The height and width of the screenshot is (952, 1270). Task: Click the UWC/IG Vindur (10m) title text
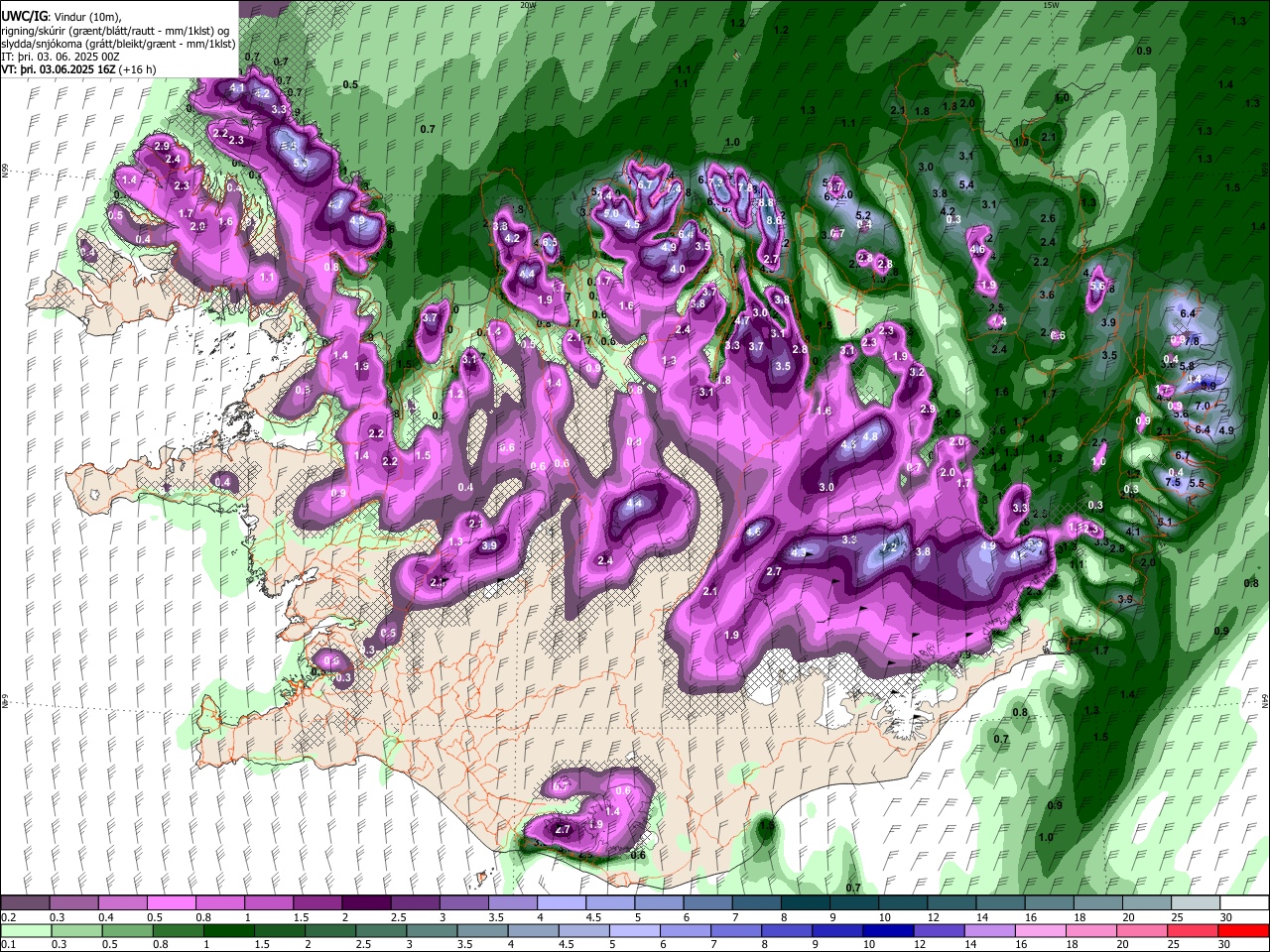click(62, 17)
